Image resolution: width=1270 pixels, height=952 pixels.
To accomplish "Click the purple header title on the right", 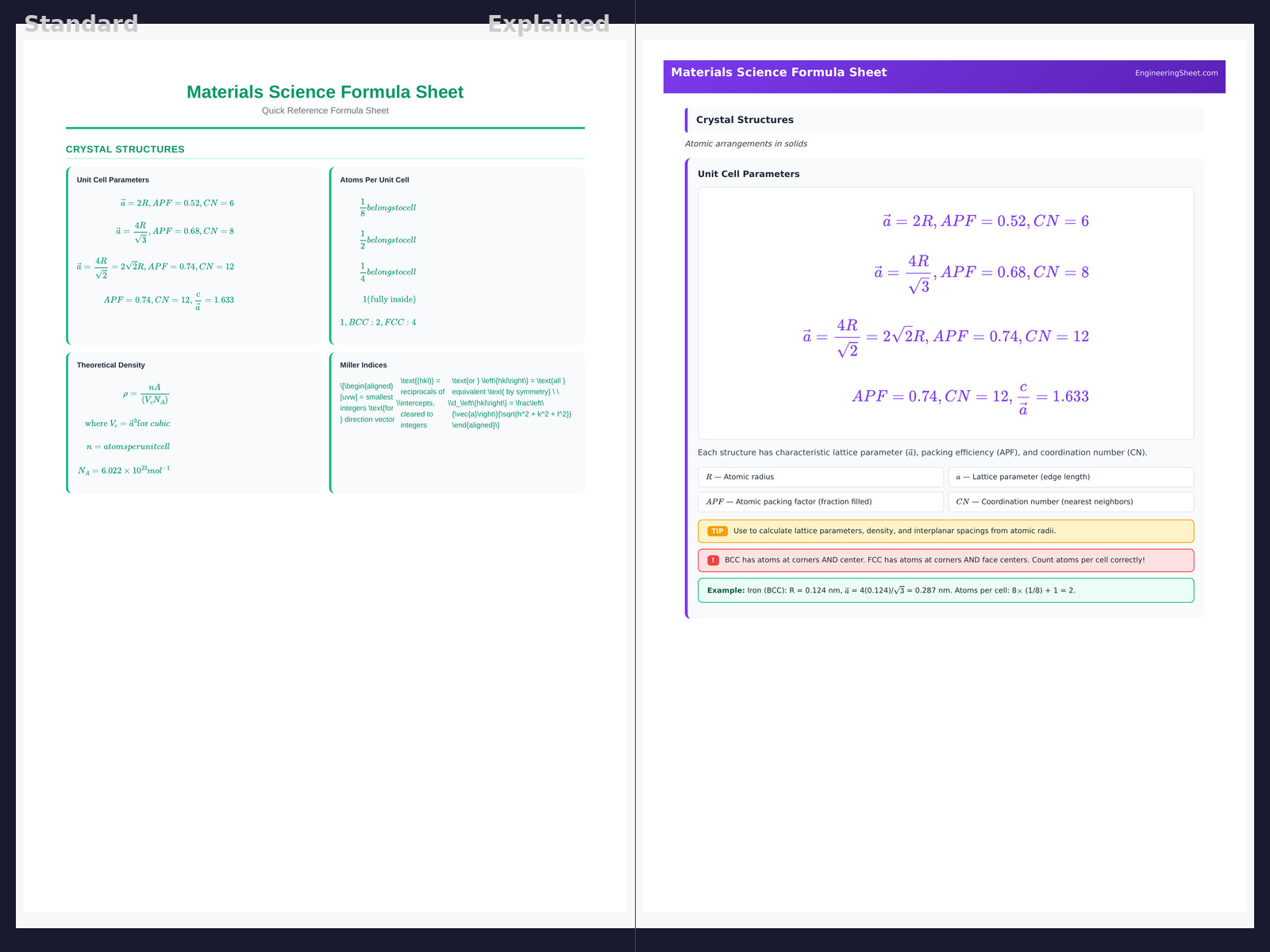I will pyautogui.click(x=779, y=72).
